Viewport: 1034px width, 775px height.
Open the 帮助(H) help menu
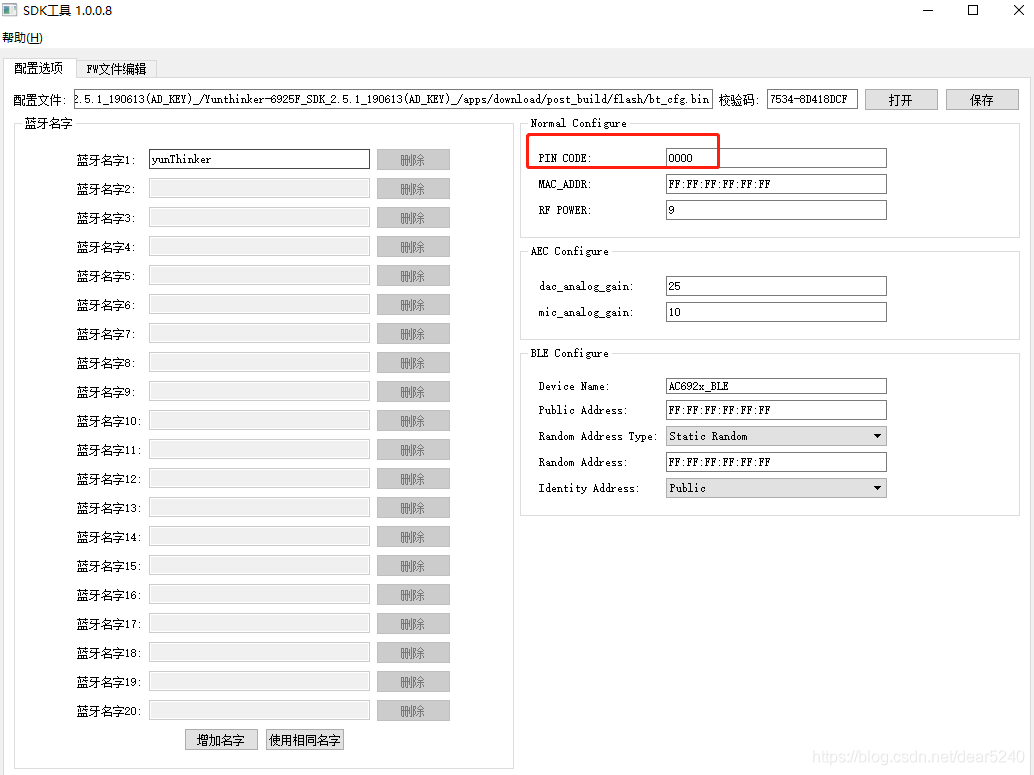point(22,38)
